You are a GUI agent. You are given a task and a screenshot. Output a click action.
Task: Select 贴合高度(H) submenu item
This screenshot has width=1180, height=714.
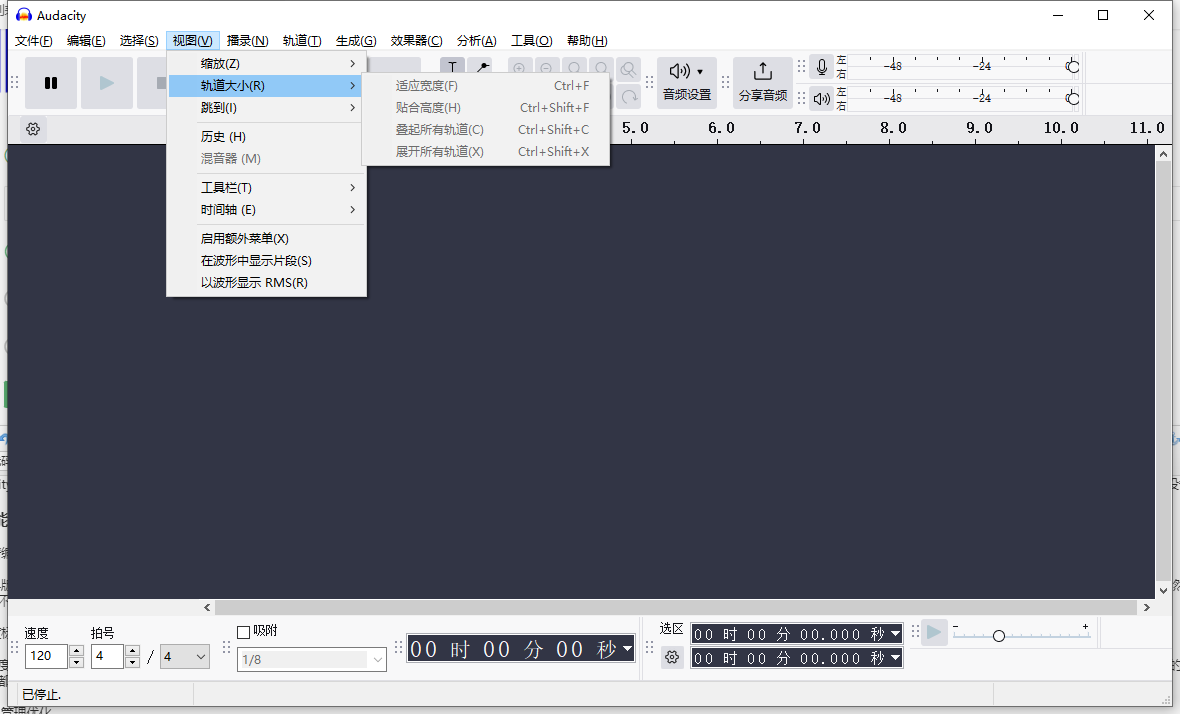(486, 108)
